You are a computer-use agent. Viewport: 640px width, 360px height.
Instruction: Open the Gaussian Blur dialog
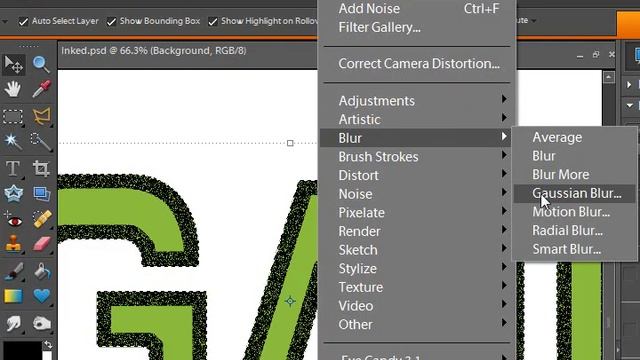pos(575,193)
